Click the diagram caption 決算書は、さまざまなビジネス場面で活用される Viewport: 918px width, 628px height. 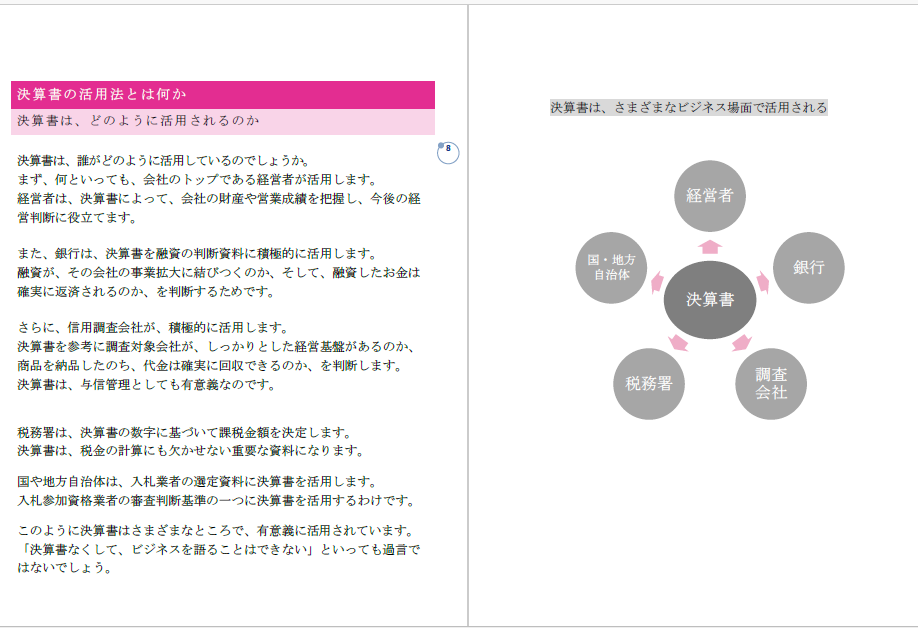coord(688,107)
